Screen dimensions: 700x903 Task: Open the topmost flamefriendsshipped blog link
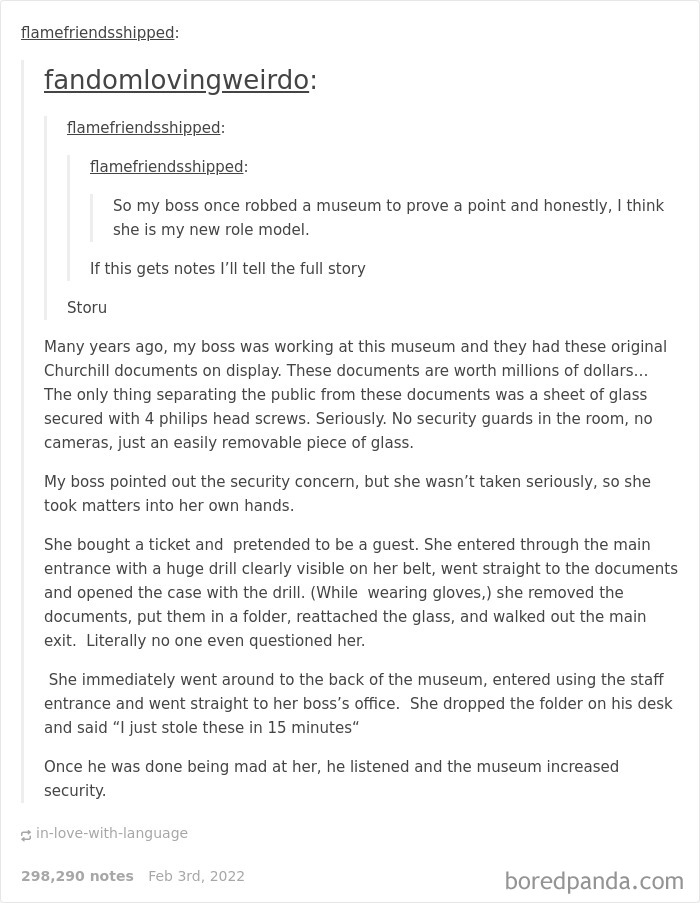point(97,33)
